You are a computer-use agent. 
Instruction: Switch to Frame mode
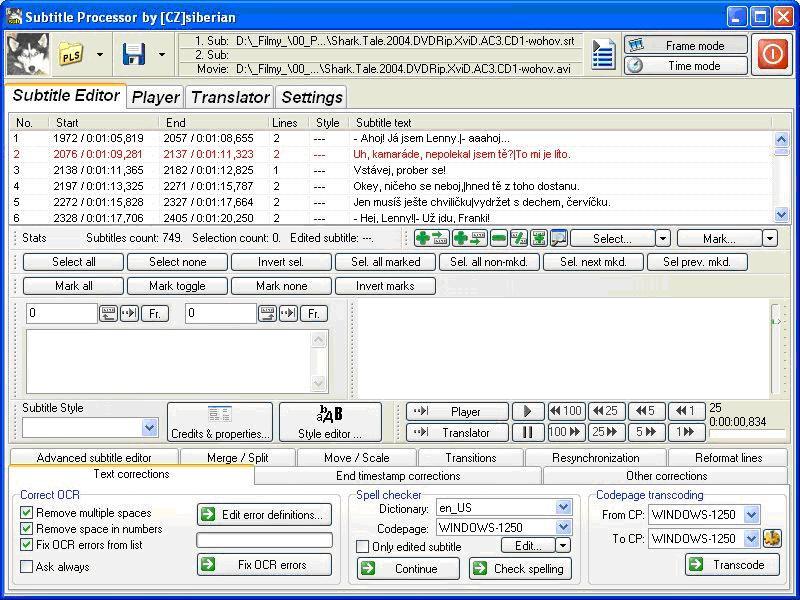pos(686,45)
